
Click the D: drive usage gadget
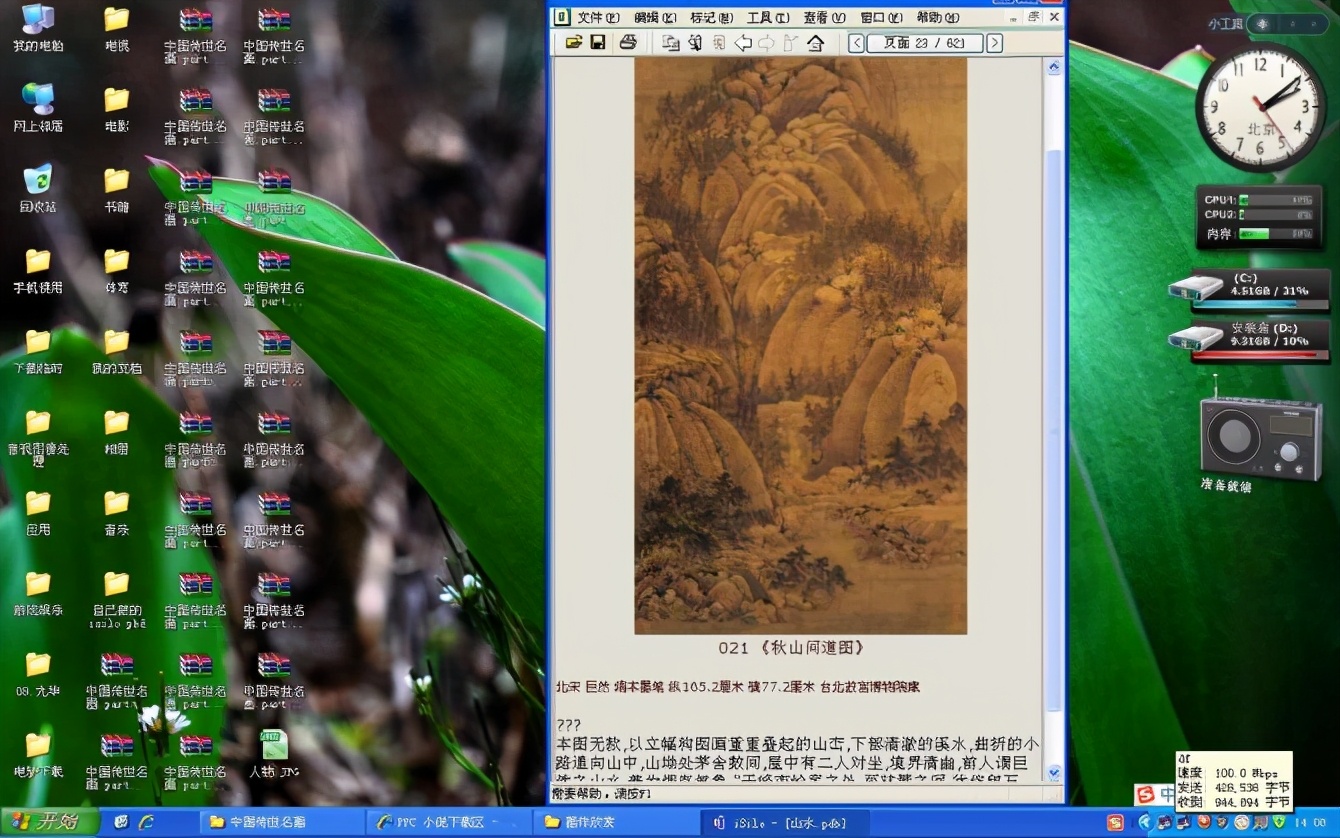tap(1250, 340)
